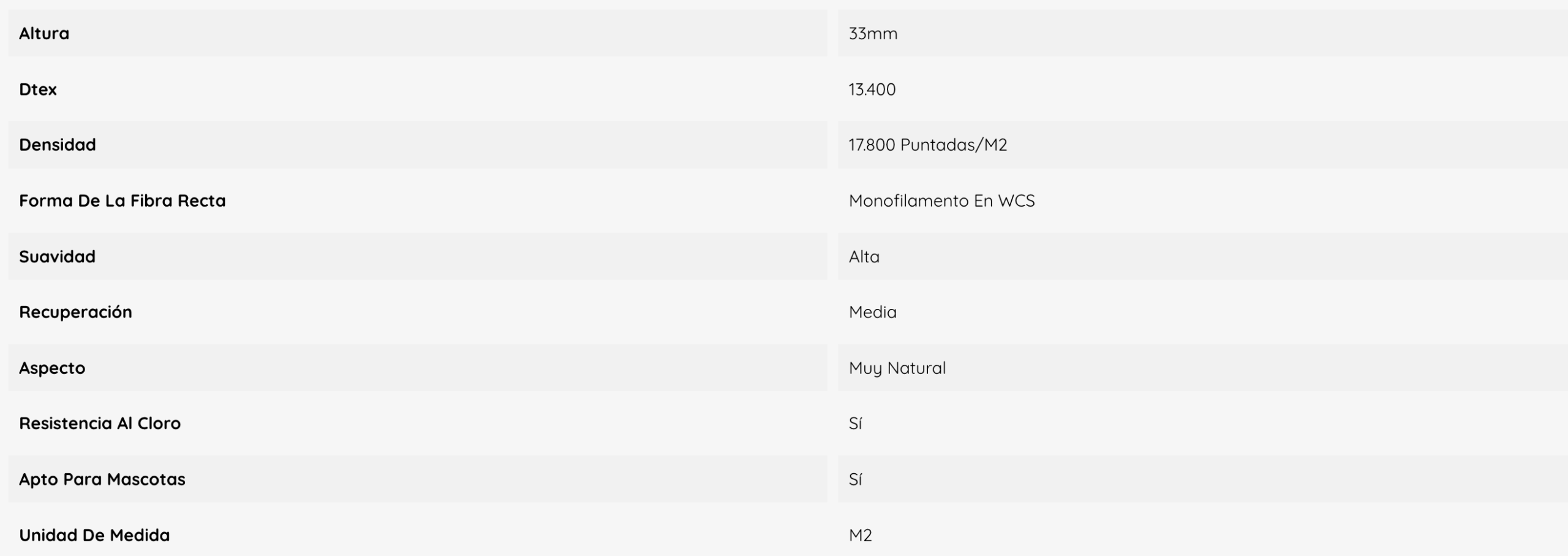Select the Sí value for chlorine resistance
This screenshot has height=556, width=1568.
coord(855,423)
